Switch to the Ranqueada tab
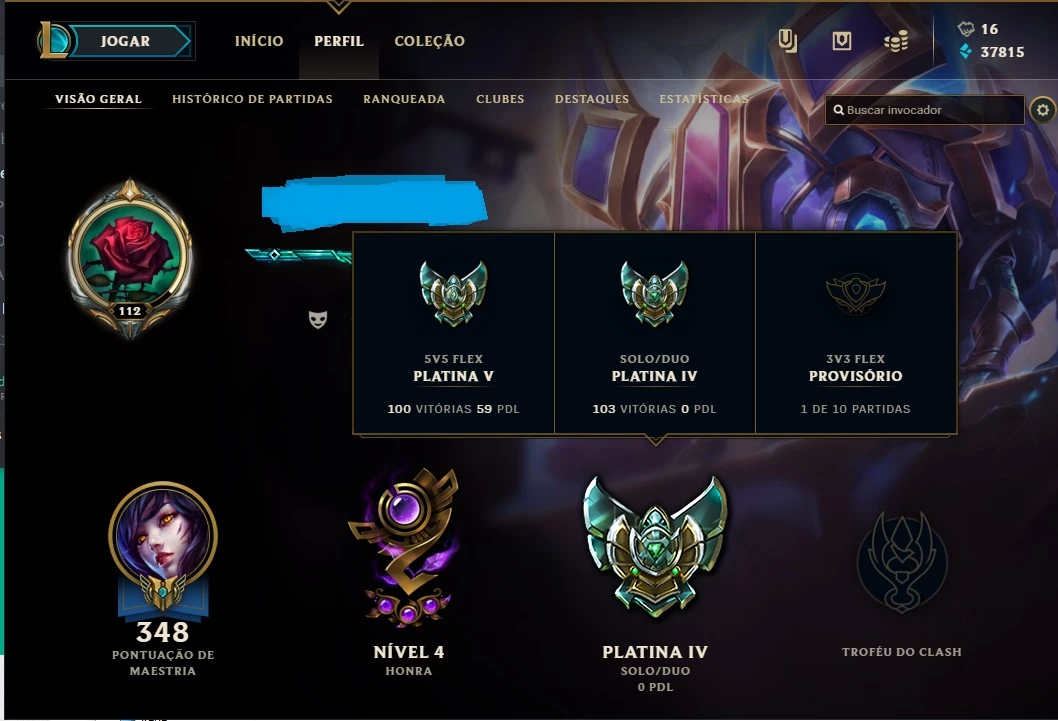Image resolution: width=1058 pixels, height=721 pixels. coord(404,99)
